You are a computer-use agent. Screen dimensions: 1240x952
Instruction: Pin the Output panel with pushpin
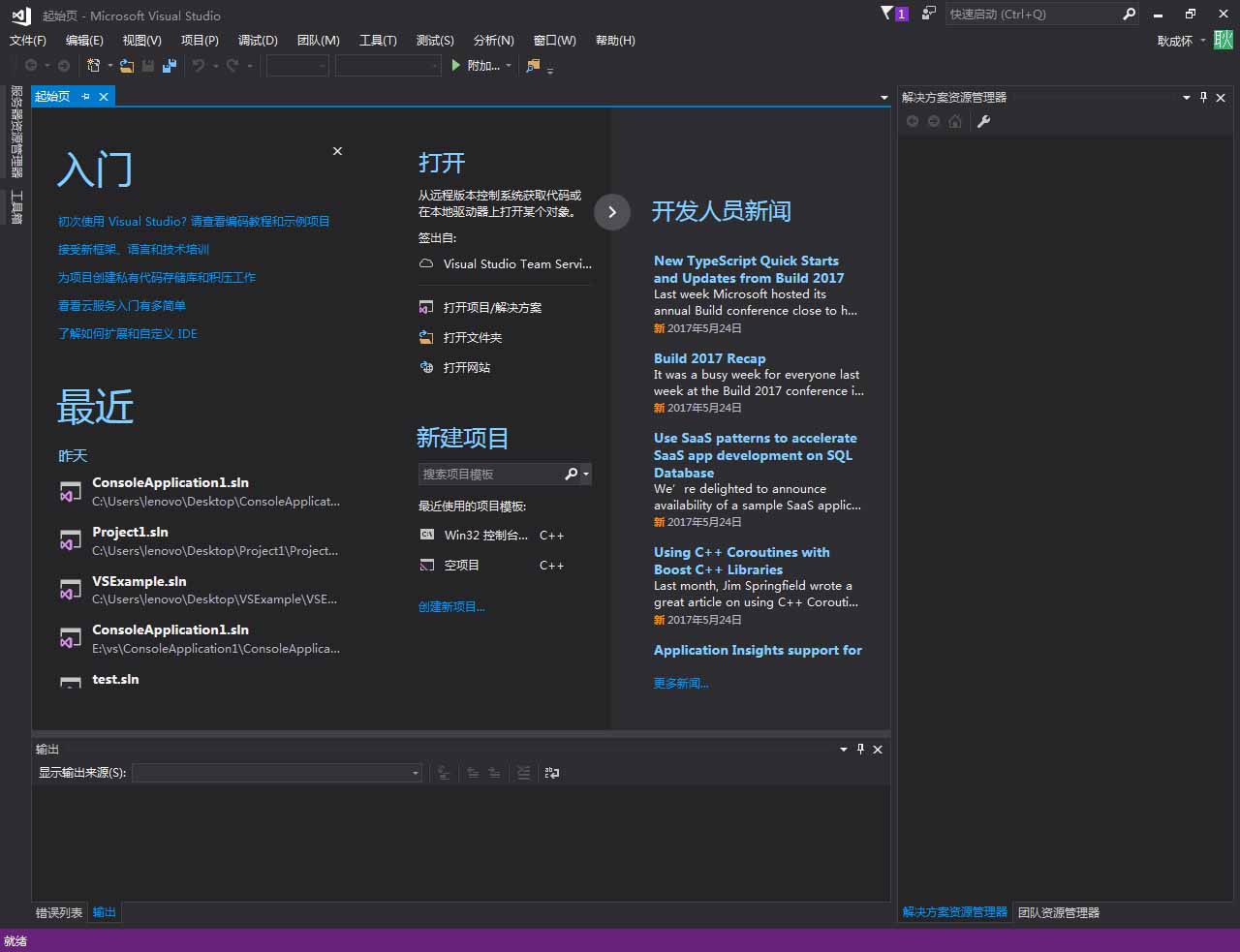[x=860, y=749]
